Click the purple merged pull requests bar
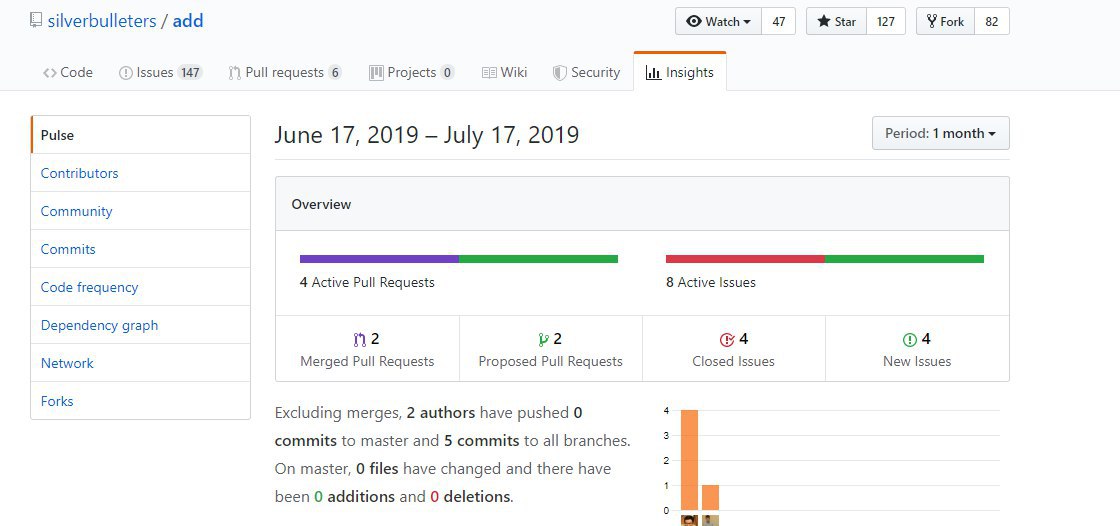Screen dimensions: 1120x526 click(379, 259)
